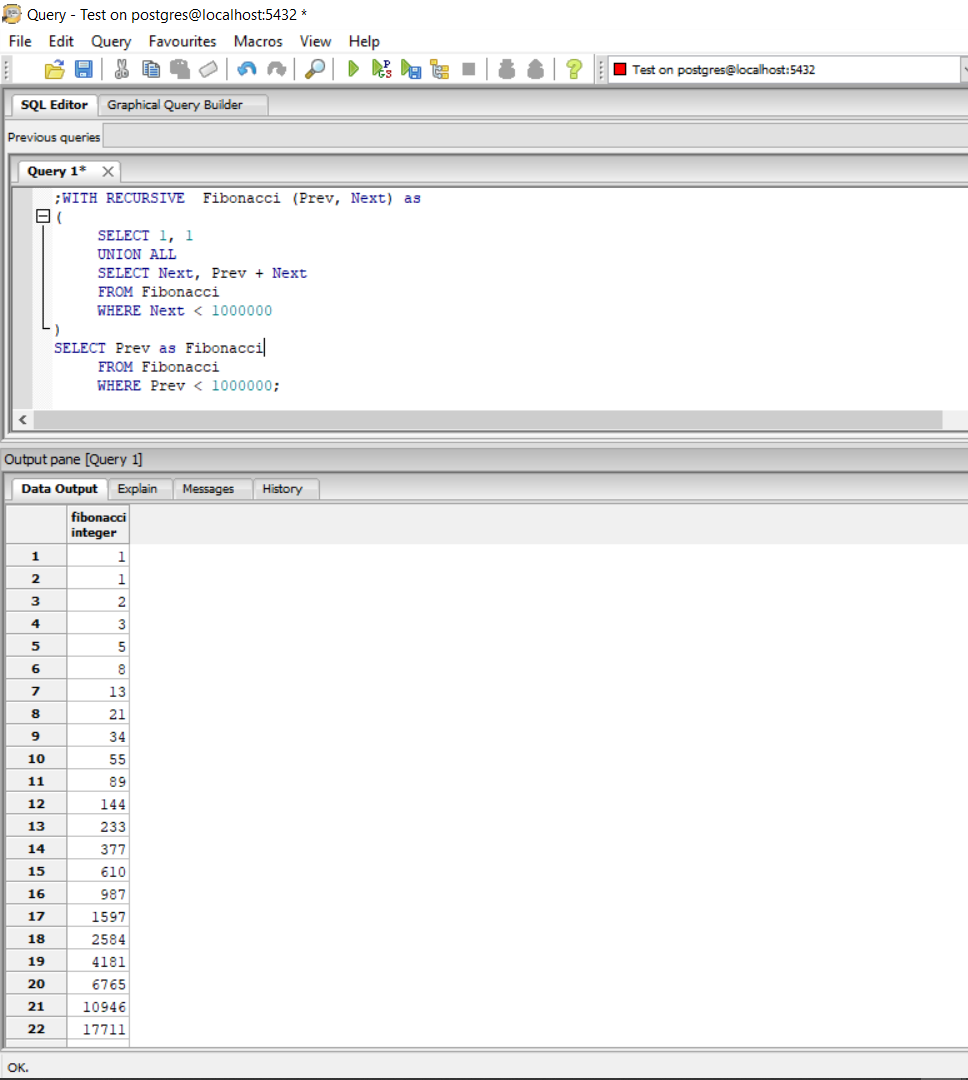Execute the query with the green play icon
Screen dimensions: 968x1080
[351, 68]
